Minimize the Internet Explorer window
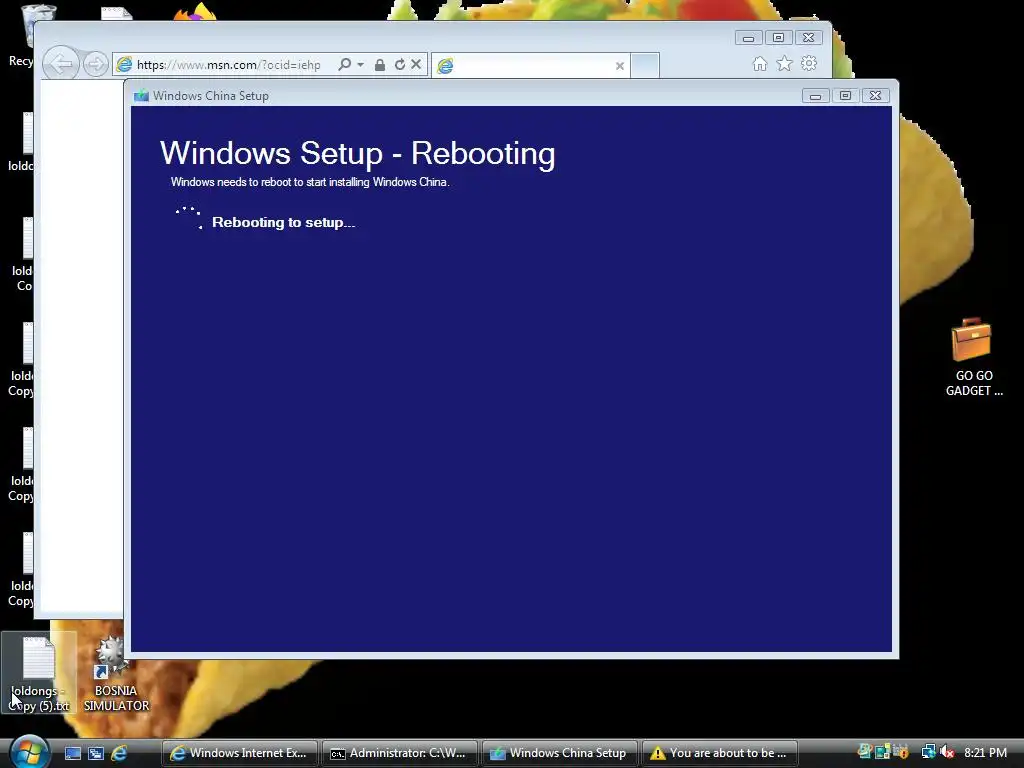 (x=748, y=38)
